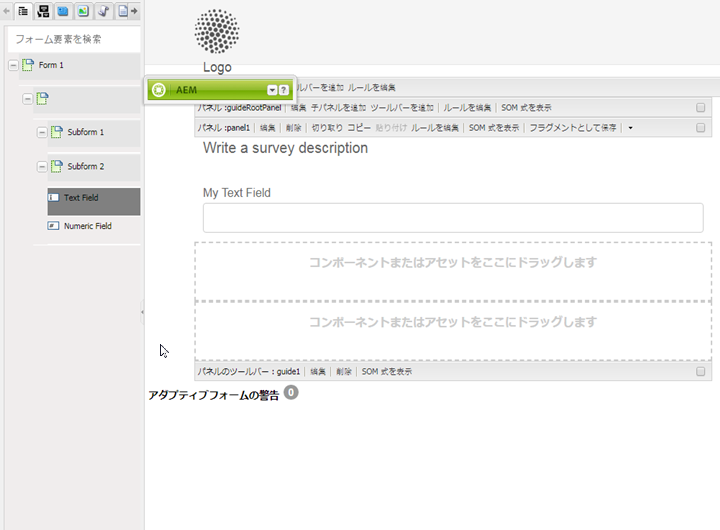Viewport: 720px width, 530px height.
Task: Click フラグメントとして保存 on panel1
Action: [573, 128]
